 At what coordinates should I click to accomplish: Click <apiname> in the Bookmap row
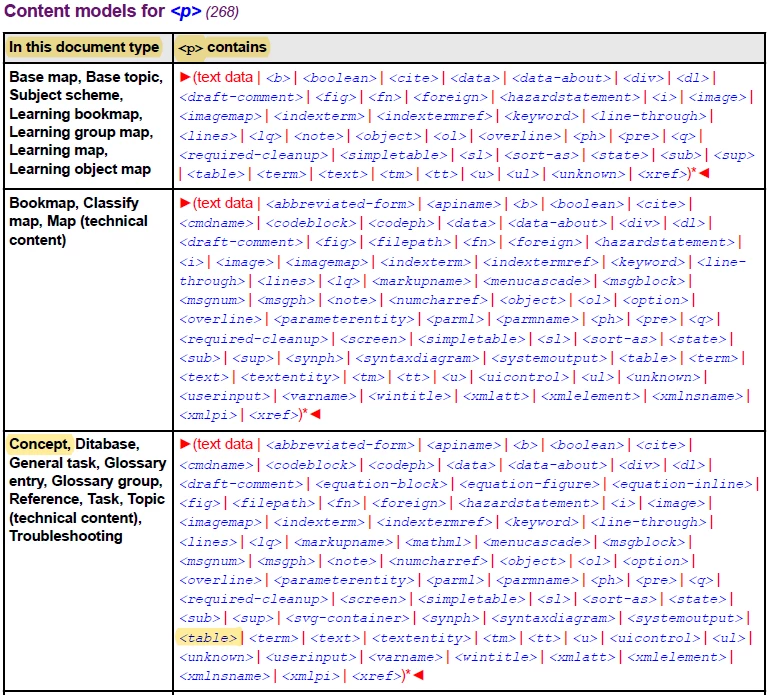(463, 204)
